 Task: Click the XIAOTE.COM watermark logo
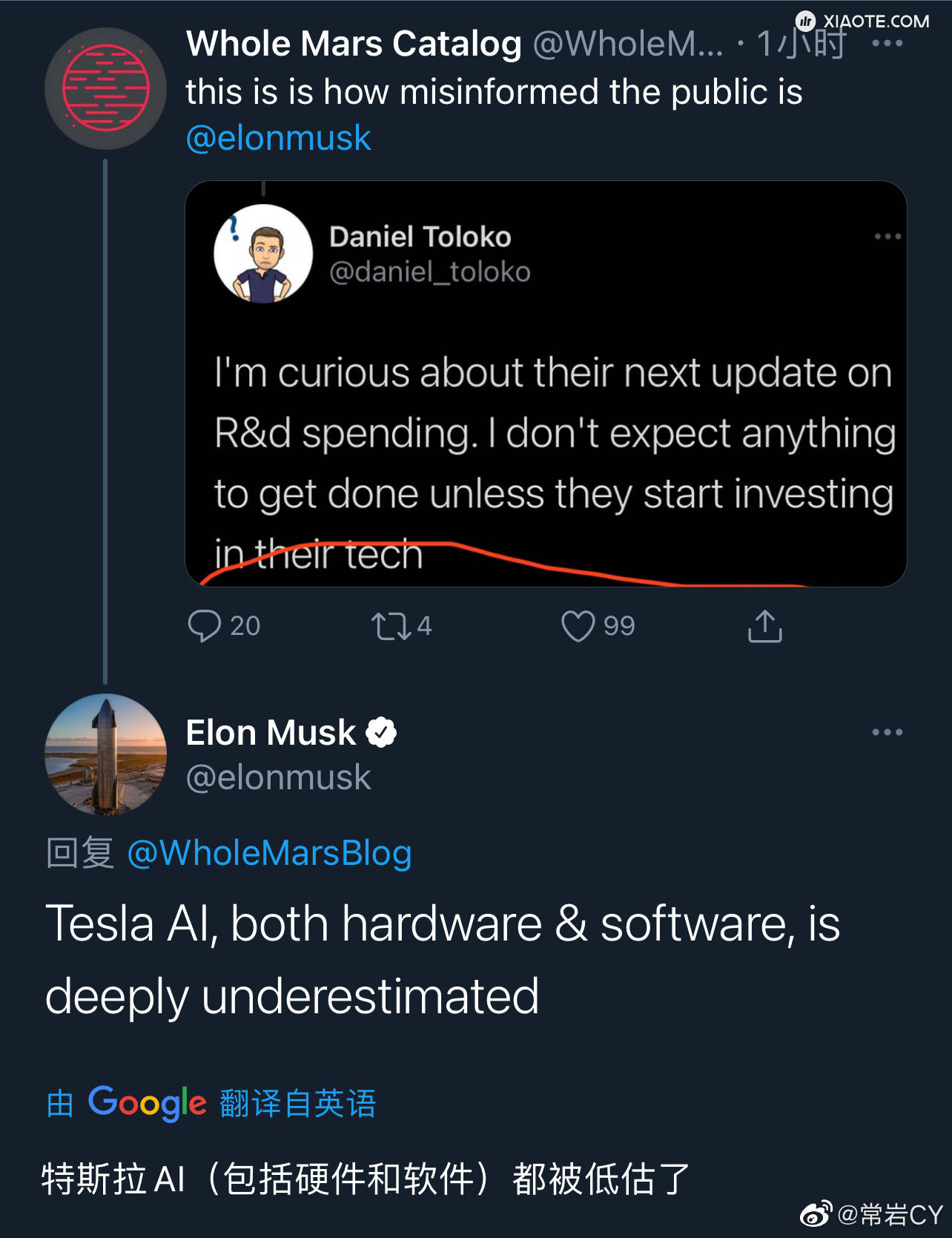(x=863, y=21)
